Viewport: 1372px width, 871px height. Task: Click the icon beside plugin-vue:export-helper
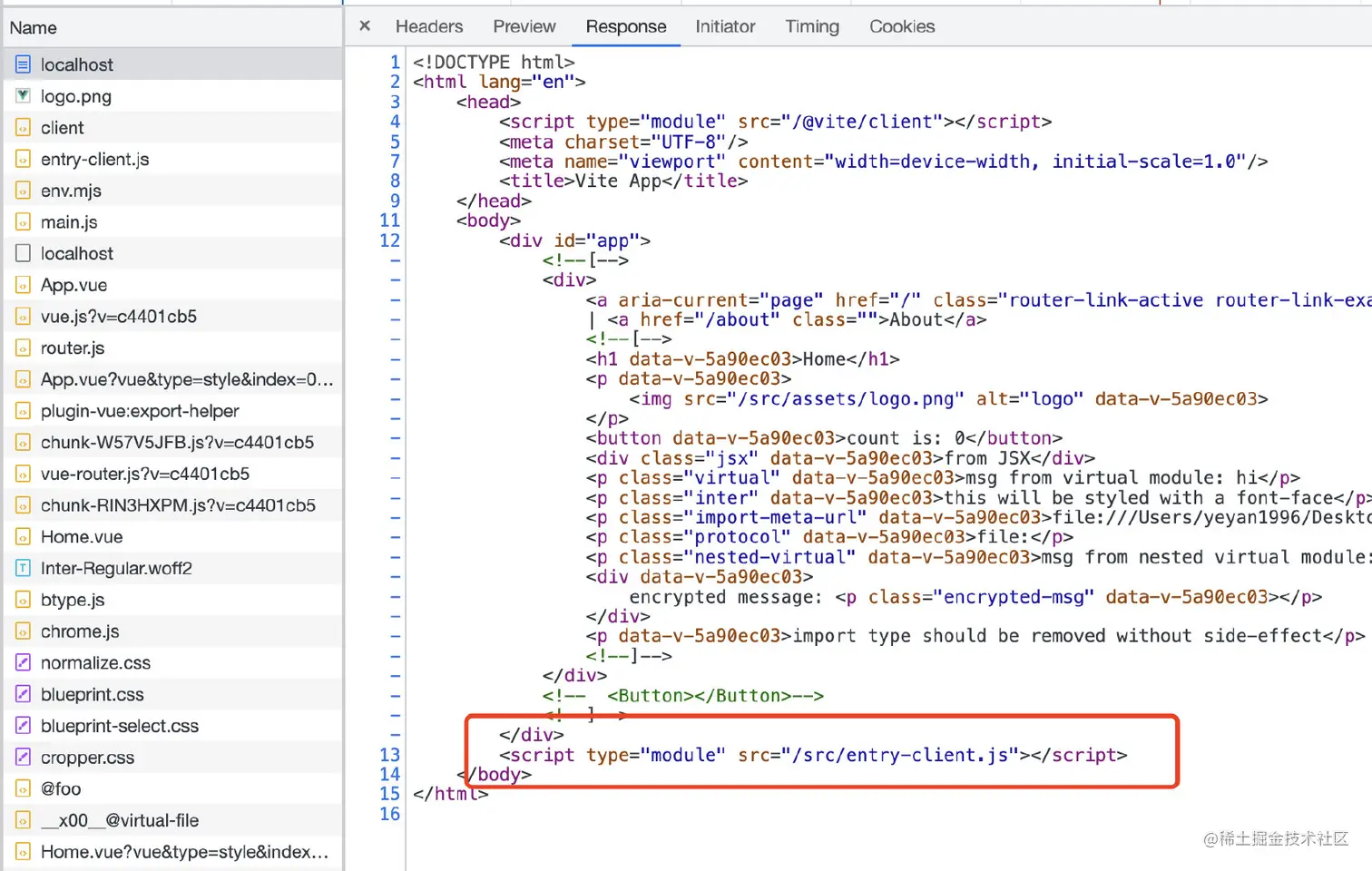[x=24, y=411]
